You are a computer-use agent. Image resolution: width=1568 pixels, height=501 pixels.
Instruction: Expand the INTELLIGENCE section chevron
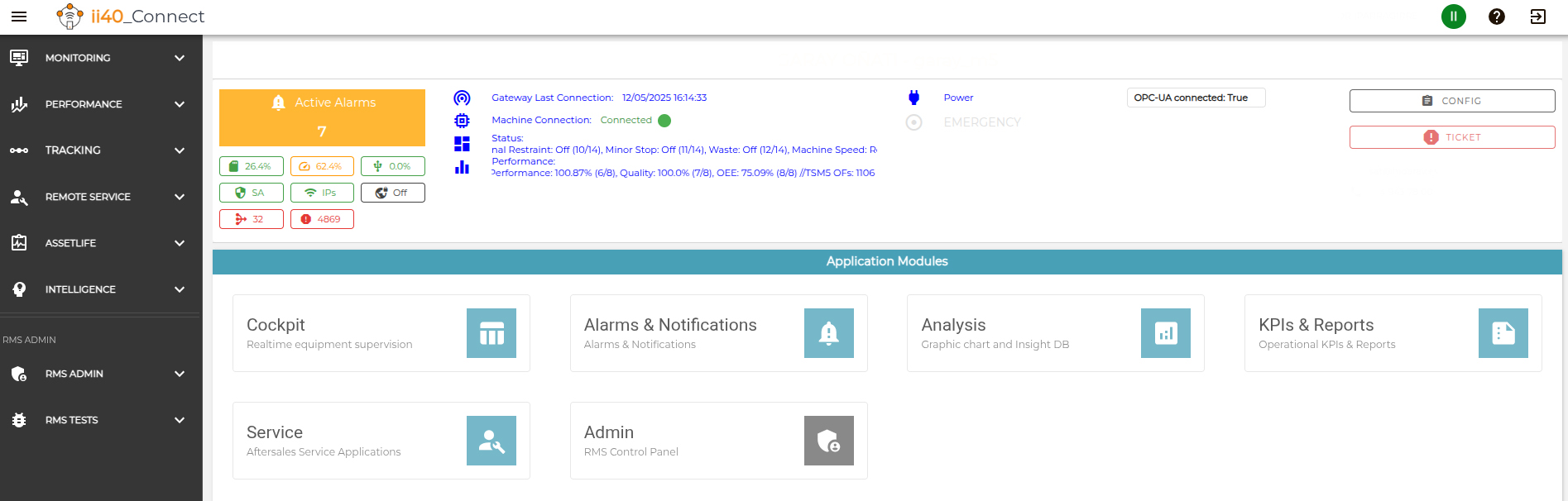[x=180, y=289]
